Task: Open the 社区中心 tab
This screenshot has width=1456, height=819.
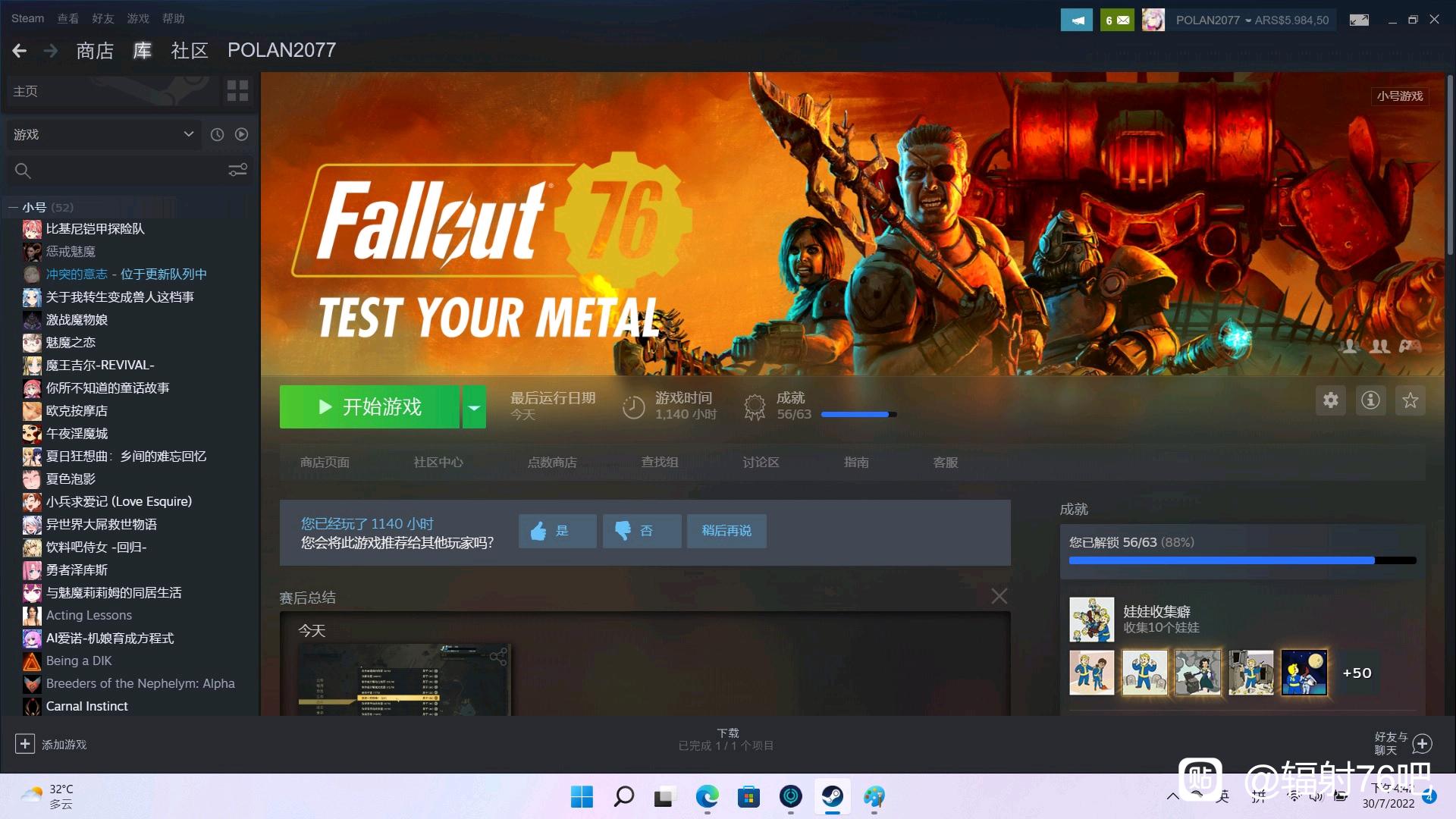Action: [438, 463]
